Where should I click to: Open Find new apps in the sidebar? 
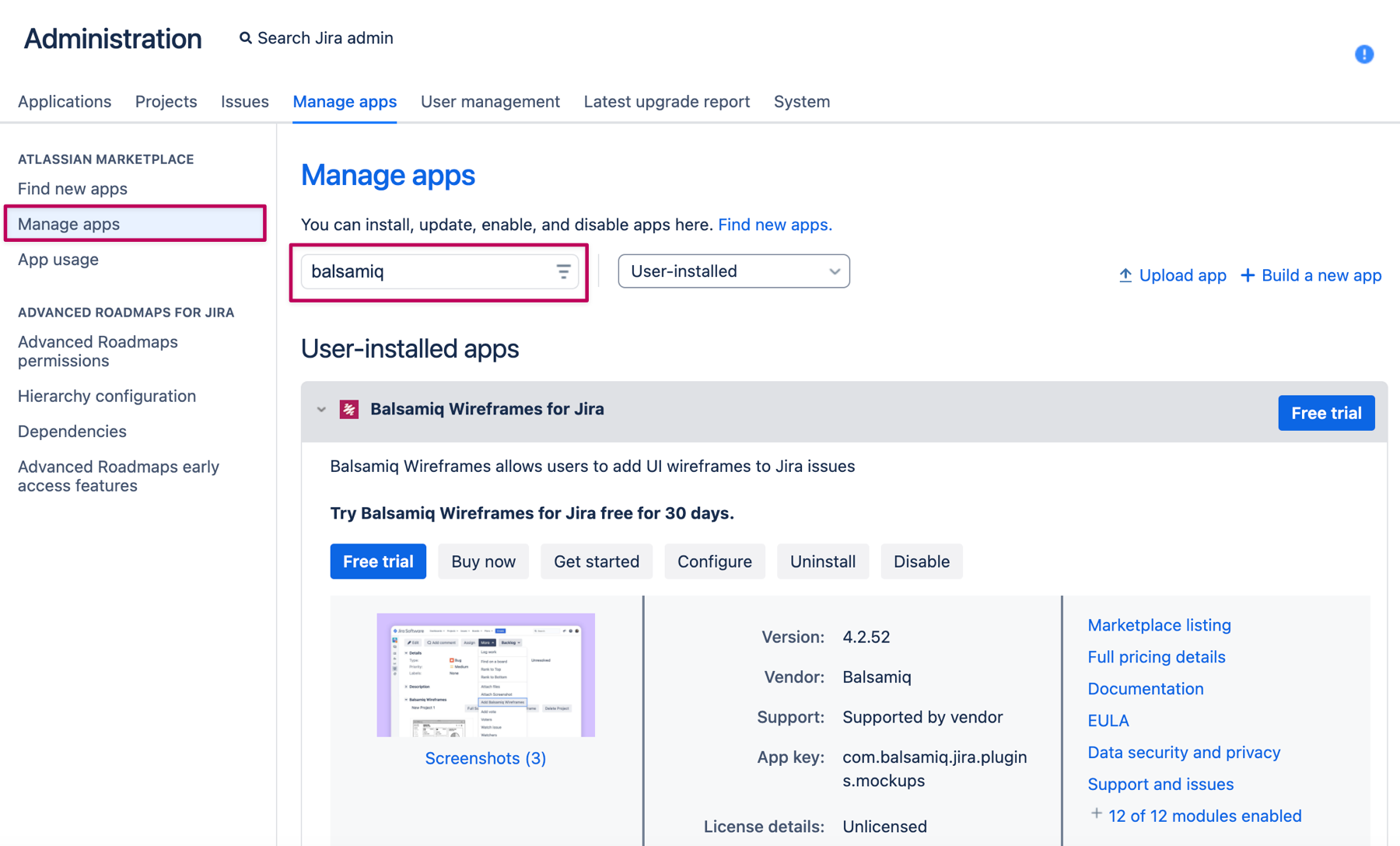click(72, 188)
